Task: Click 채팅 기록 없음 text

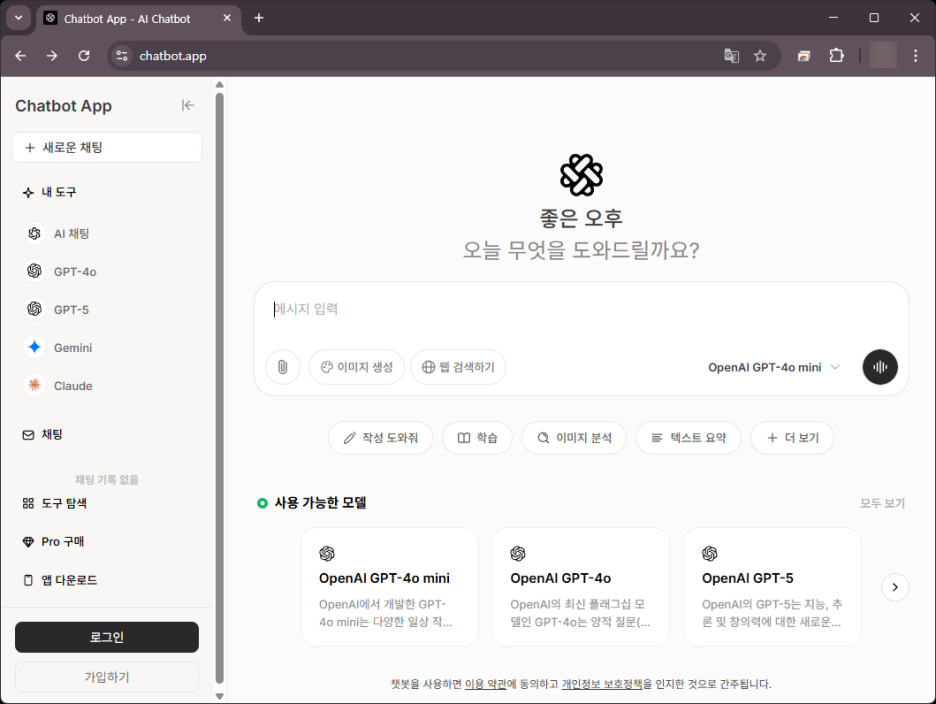Action: (107, 479)
